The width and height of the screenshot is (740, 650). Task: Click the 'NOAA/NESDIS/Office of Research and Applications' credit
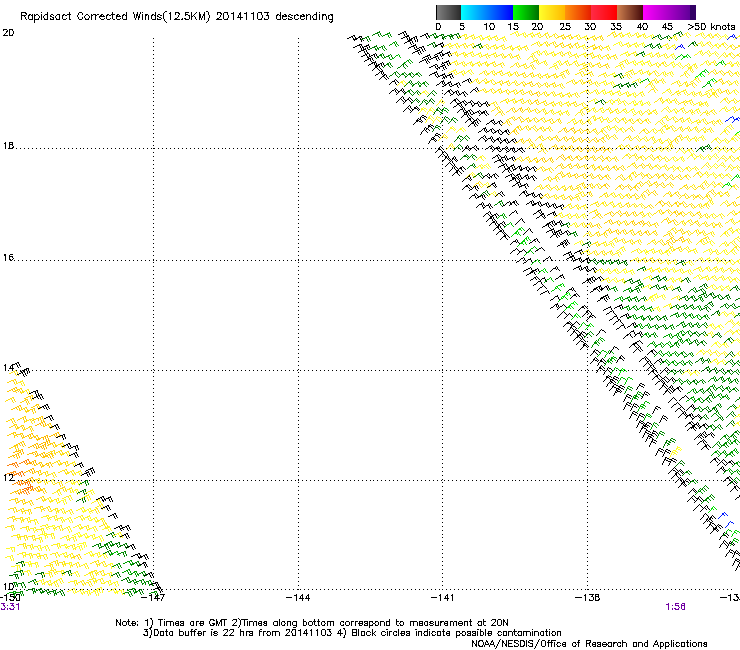click(x=589, y=643)
